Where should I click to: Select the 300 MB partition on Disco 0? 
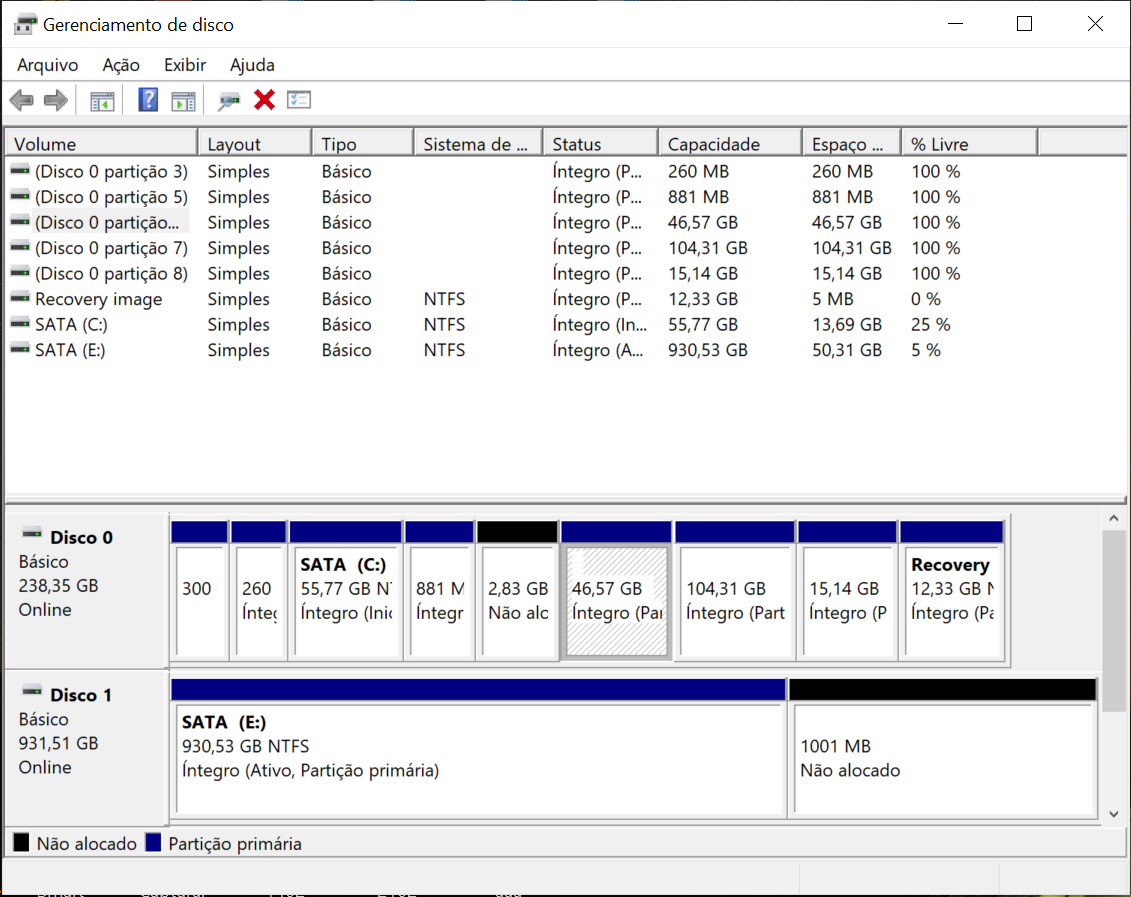pos(200,590)
